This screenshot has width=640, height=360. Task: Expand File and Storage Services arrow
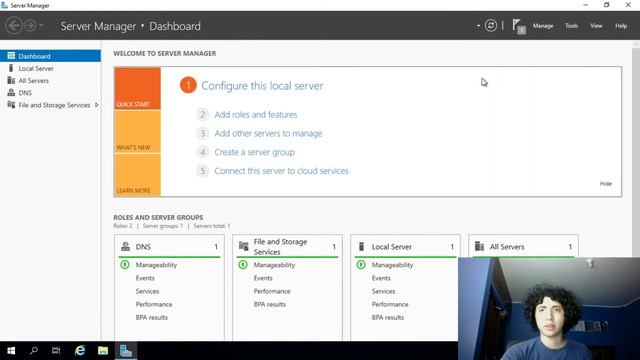pyautogui.click(x=97, y=105)
